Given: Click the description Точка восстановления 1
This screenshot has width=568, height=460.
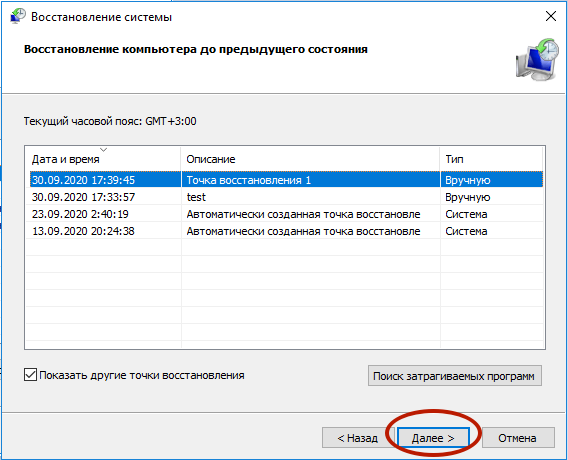Looking at the screenshot, I should (249, 180).
